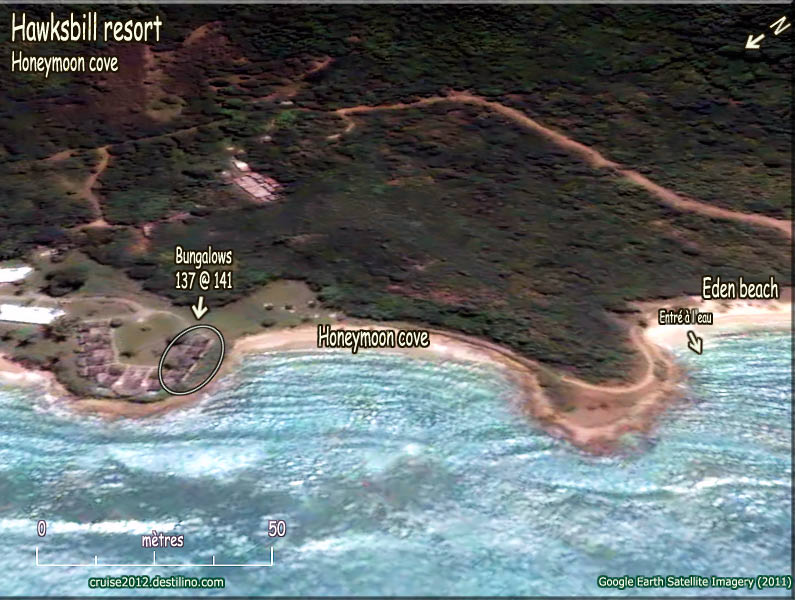Click the north compass arrow

pos(755,40)
